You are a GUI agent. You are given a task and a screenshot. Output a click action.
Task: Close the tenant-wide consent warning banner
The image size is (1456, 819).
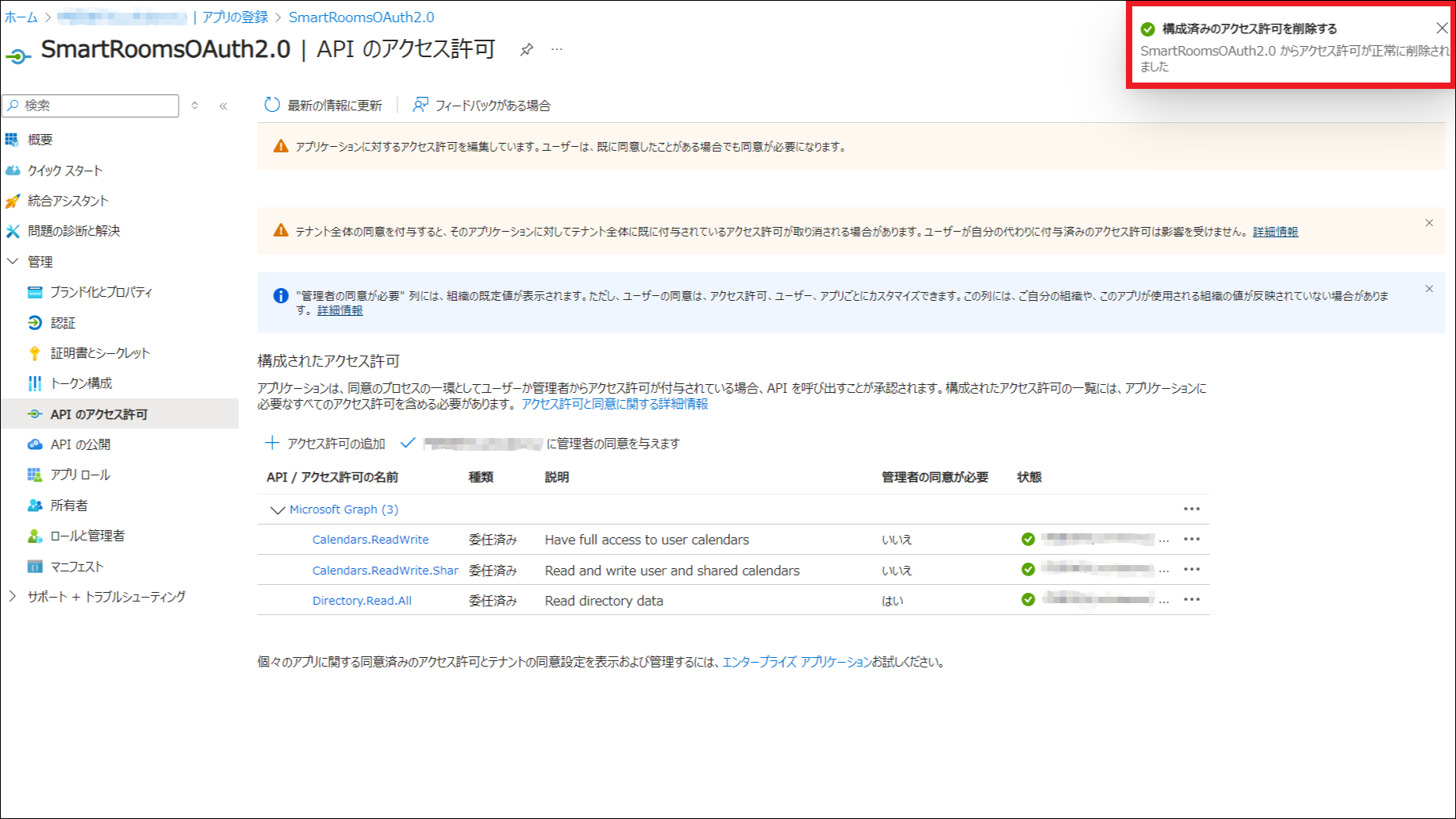1428,223
